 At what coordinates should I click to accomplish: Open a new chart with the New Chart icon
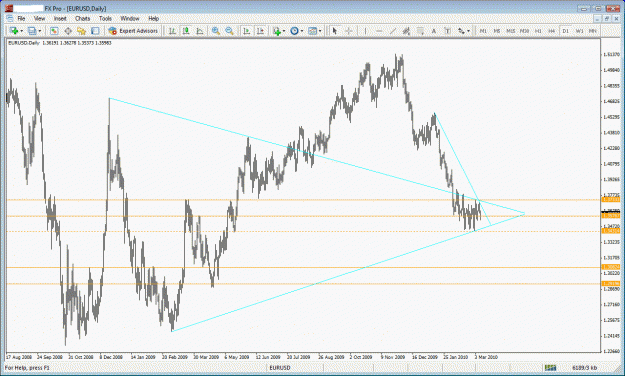click(x=14, y=31)
